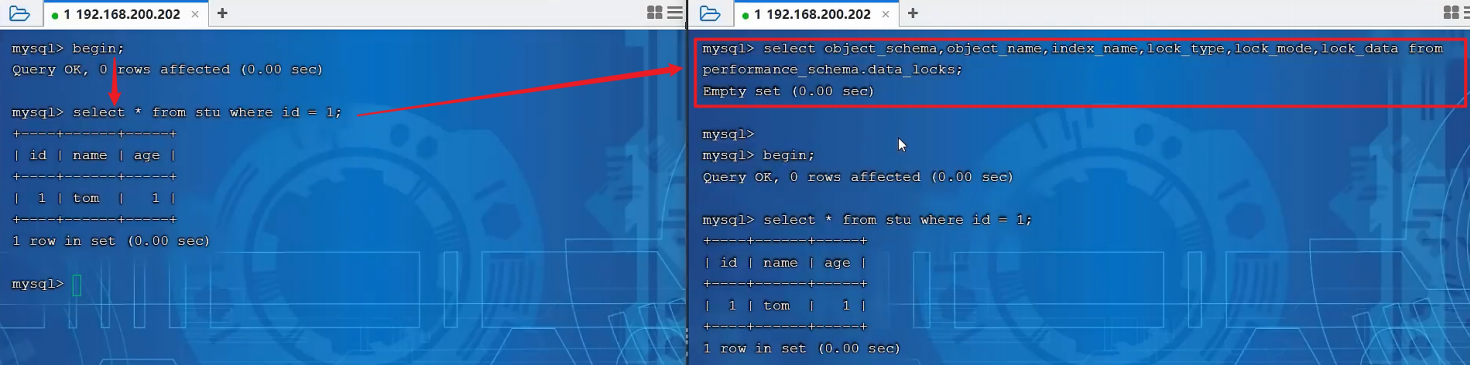Click "Empty set (0.00 sec)" in right terminal
Screen dimensions: 1470x365
click(788, 91)
